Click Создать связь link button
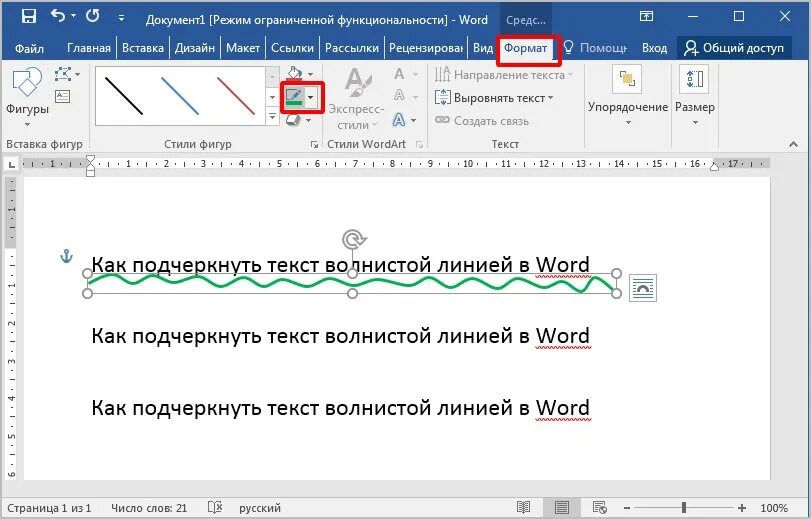Screen dimensions: 811x519 pyautogui.click(x=482, y=121)
